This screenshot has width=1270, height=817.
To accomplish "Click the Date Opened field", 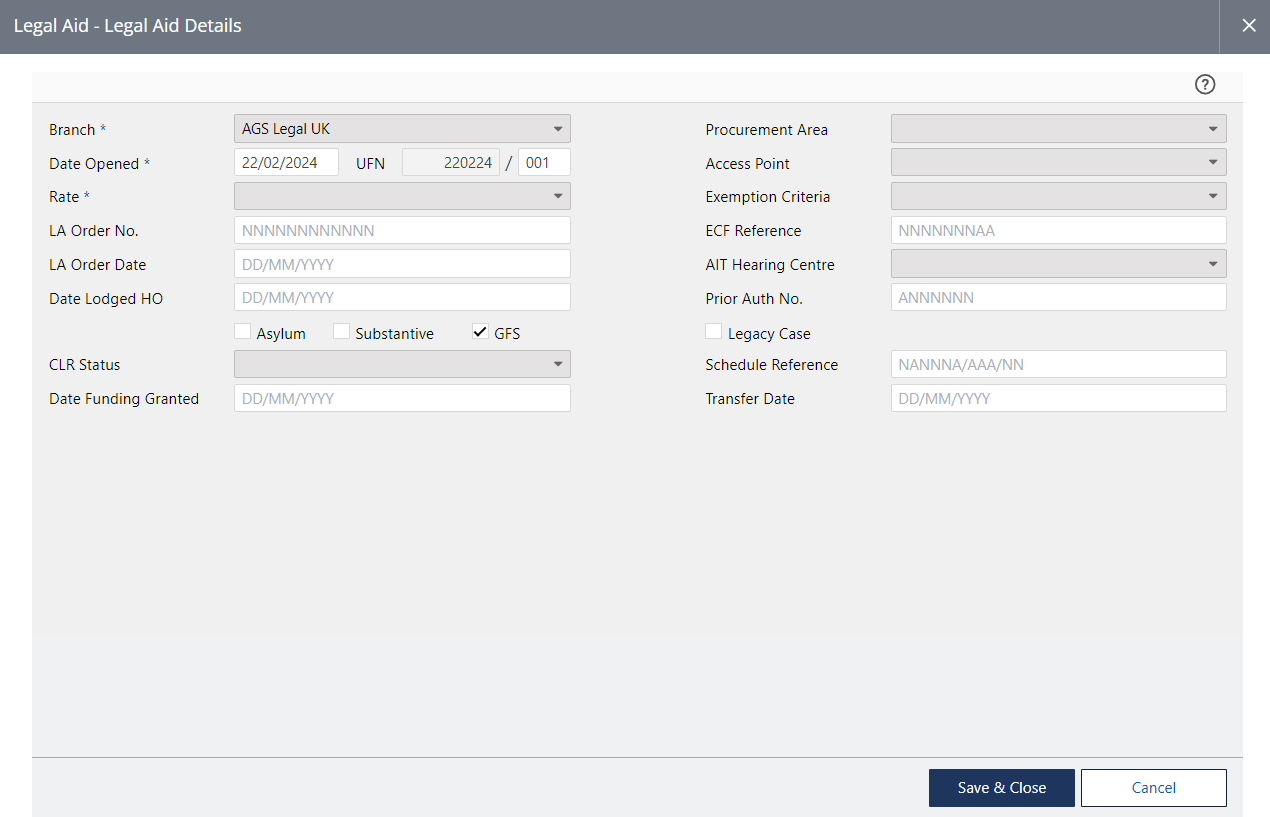I will click(x=286, y=163).
